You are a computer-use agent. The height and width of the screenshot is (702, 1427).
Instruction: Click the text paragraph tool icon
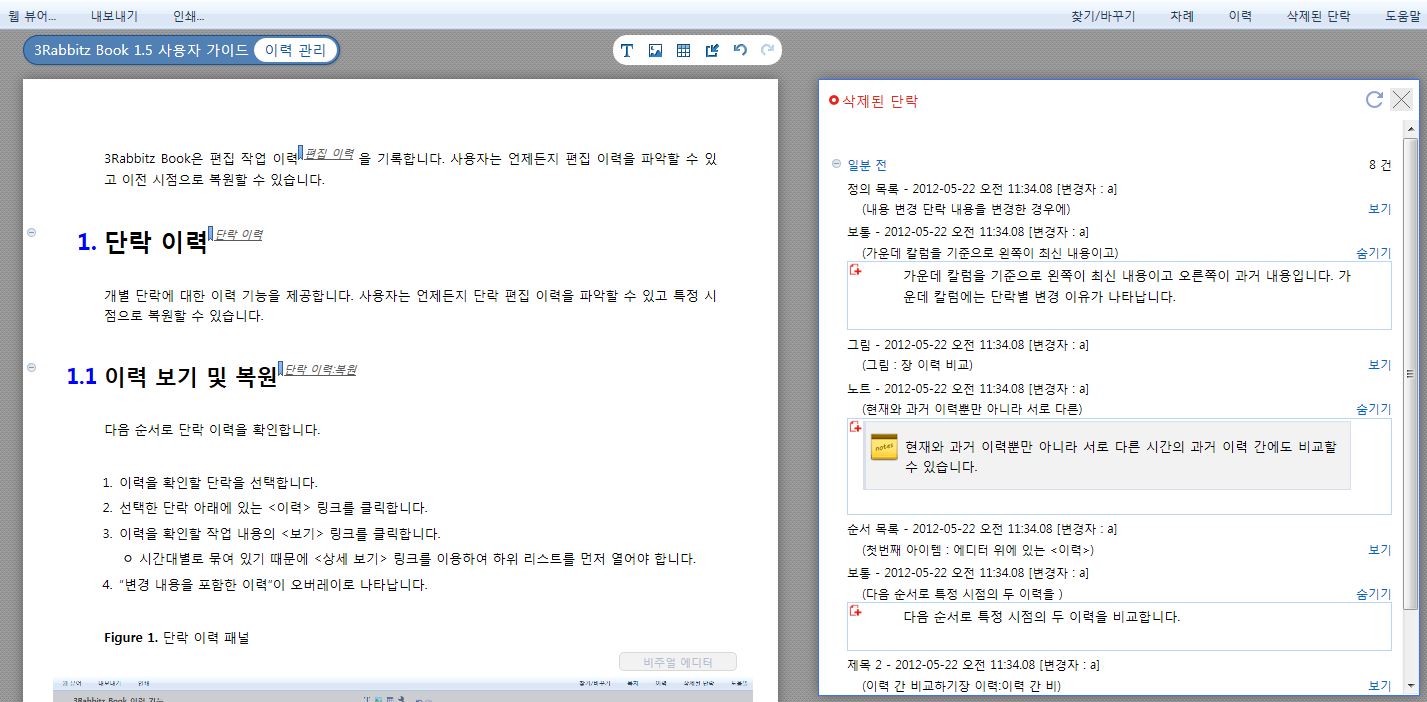tap(627, 51)
